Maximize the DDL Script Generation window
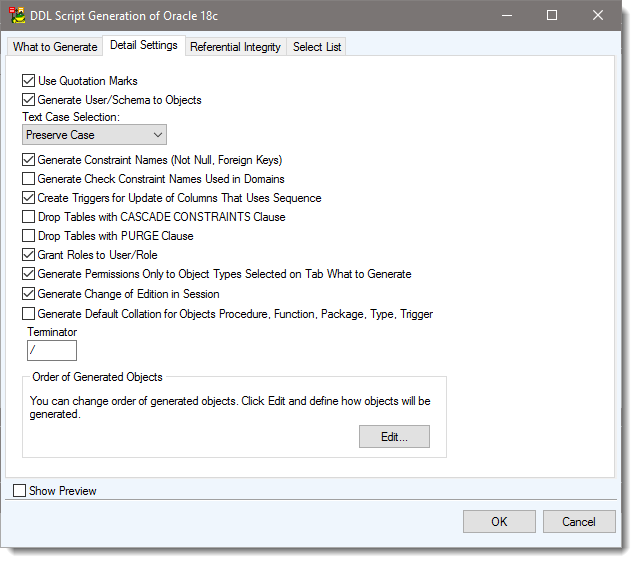637x563 pixels. (552, 15)
